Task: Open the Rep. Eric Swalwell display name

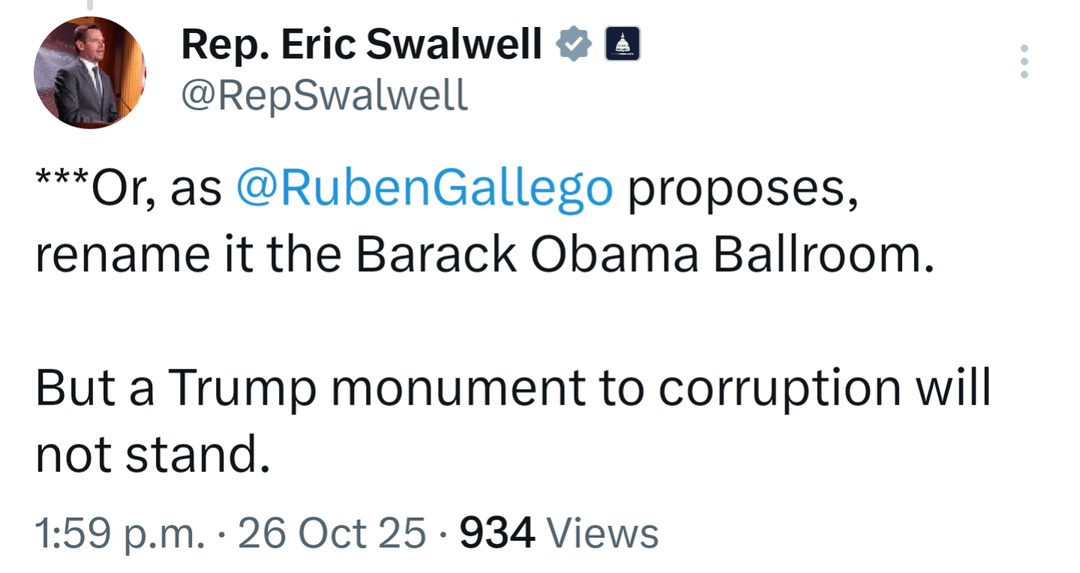Action: [361, 44]
